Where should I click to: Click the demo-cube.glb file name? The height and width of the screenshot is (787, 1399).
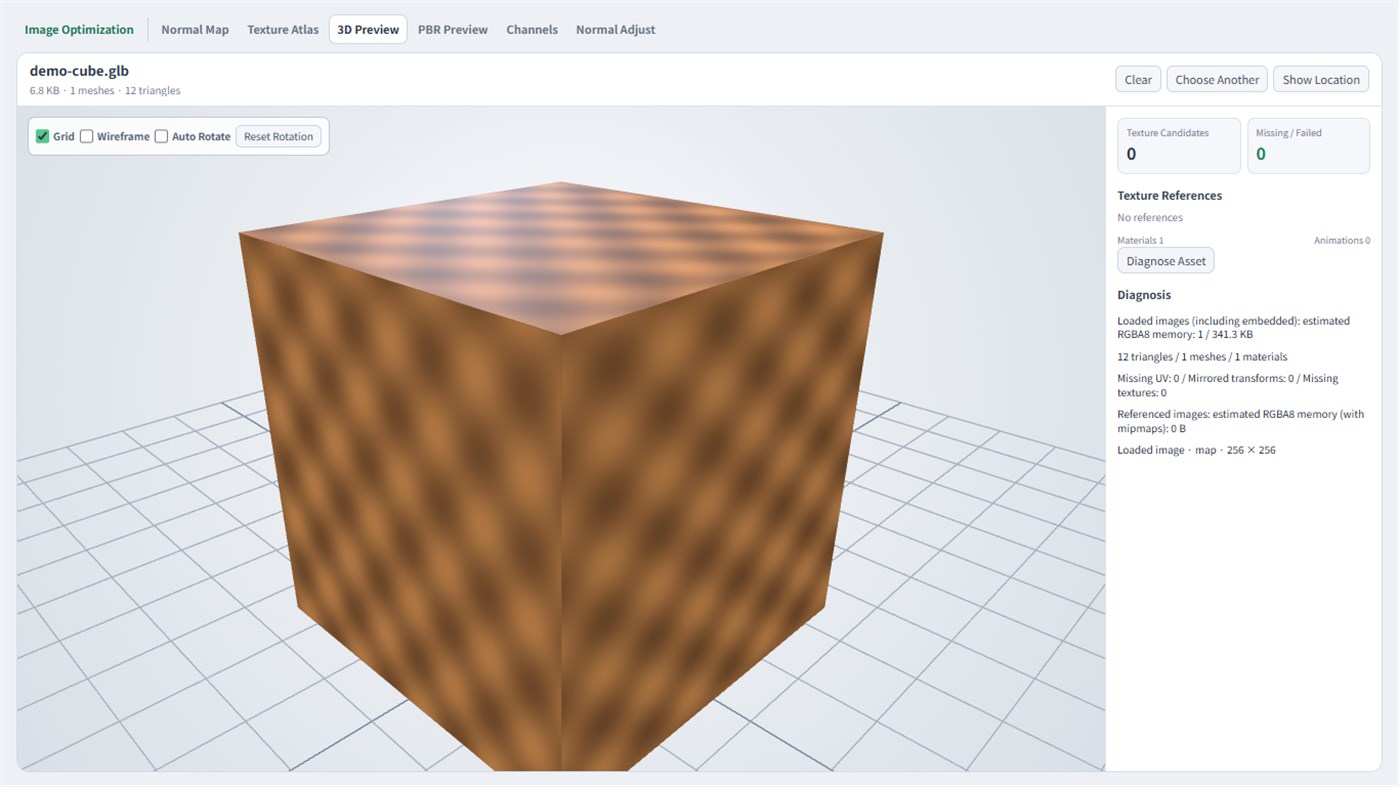79,71
